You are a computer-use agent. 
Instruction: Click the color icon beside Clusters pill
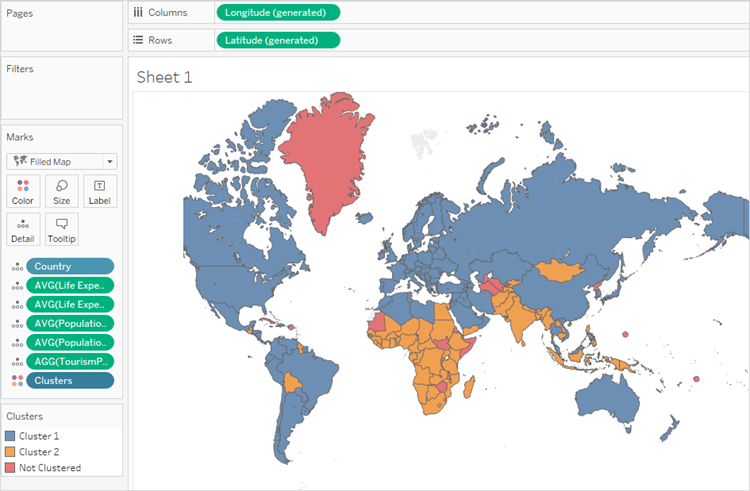[16, 380]
